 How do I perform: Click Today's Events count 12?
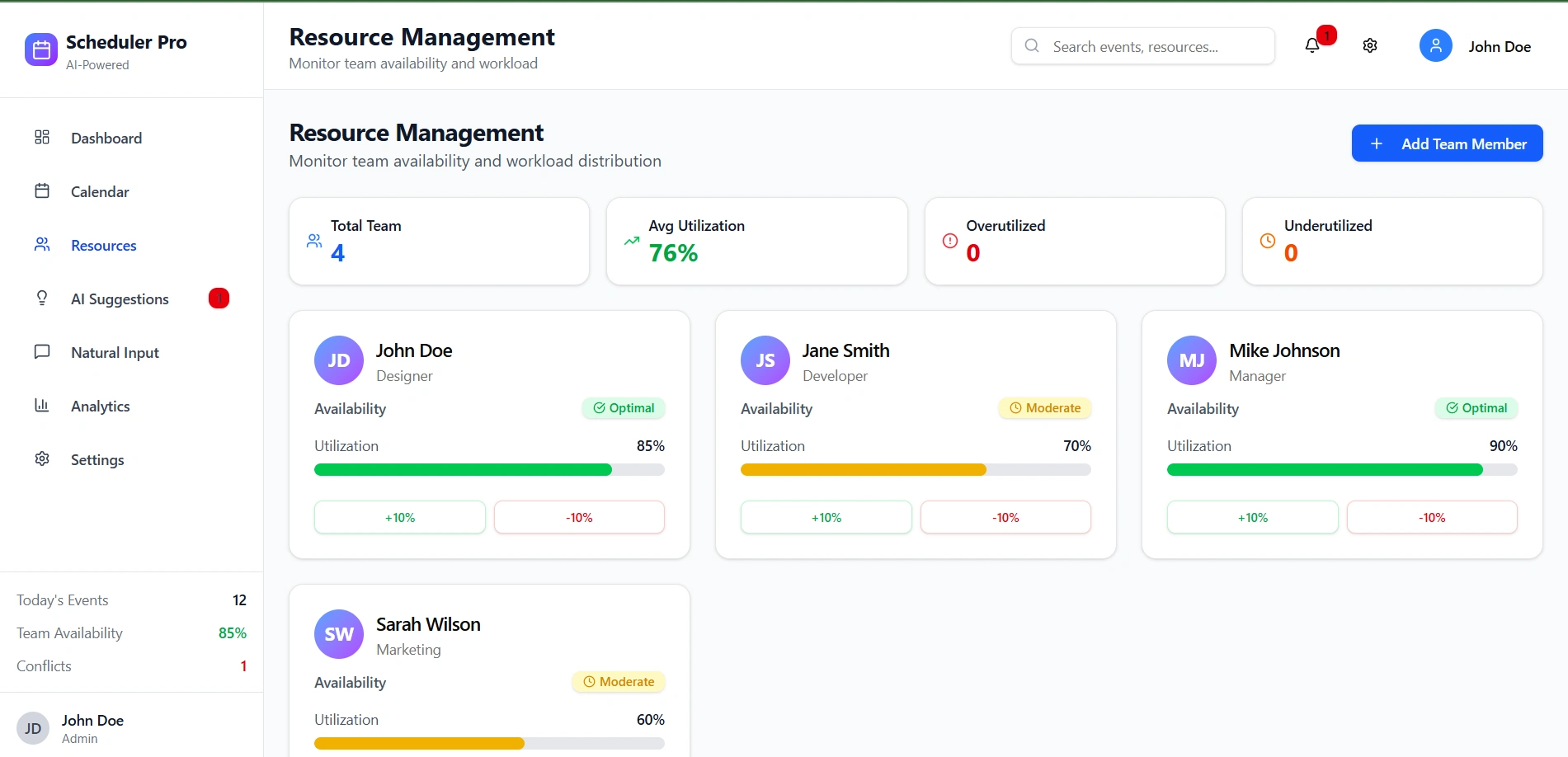point(239,600)
